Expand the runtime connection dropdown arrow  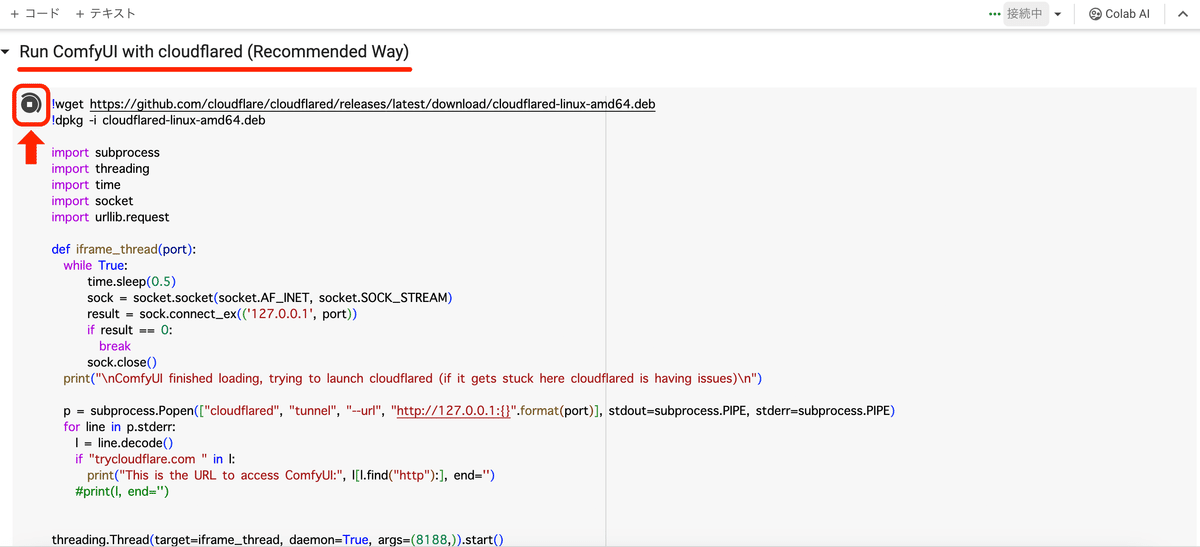[1057, 14]
